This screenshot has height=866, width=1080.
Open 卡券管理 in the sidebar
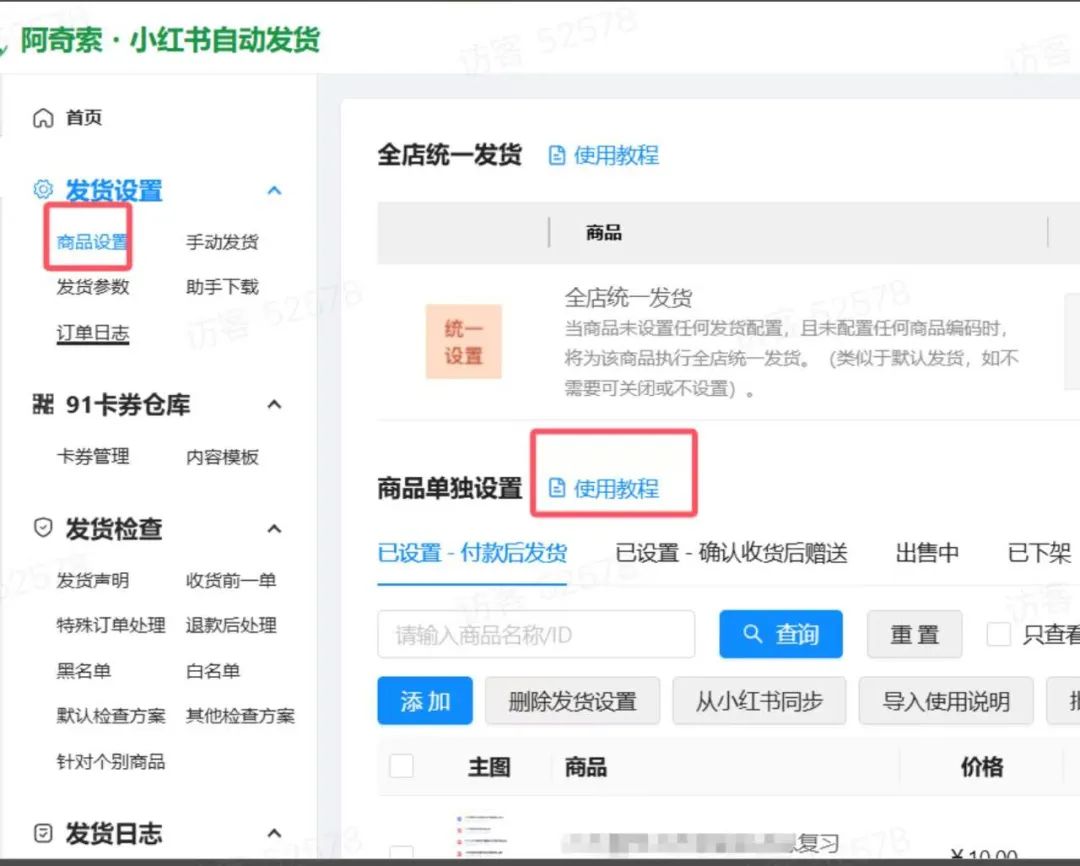point(92,456)
